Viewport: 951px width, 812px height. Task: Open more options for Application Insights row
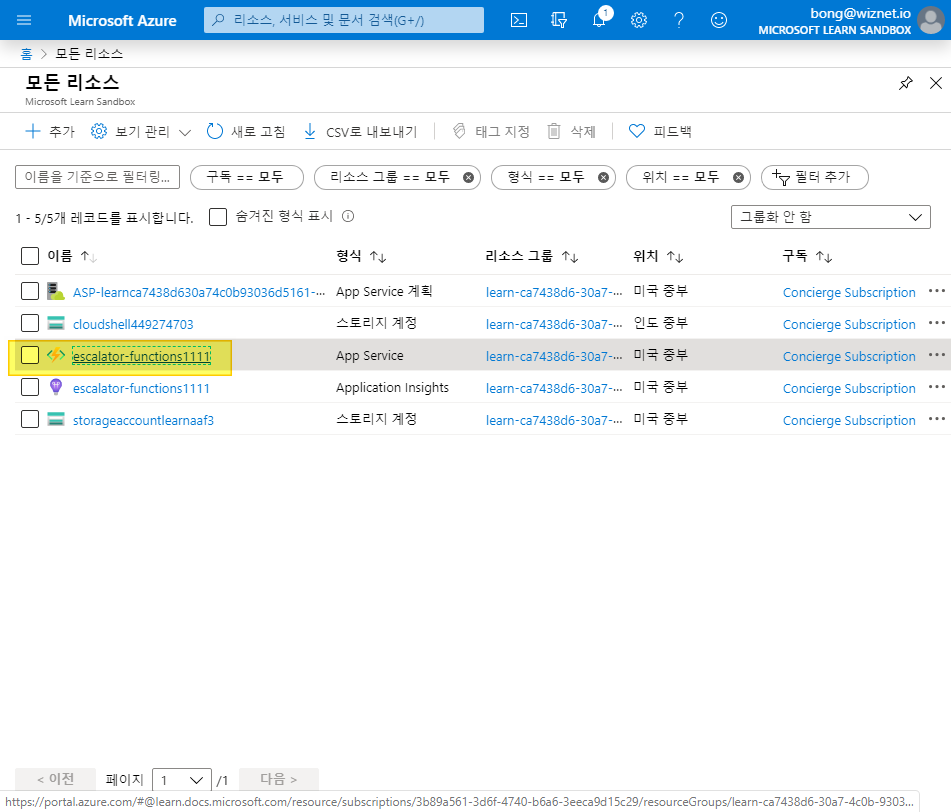(936, 387)
